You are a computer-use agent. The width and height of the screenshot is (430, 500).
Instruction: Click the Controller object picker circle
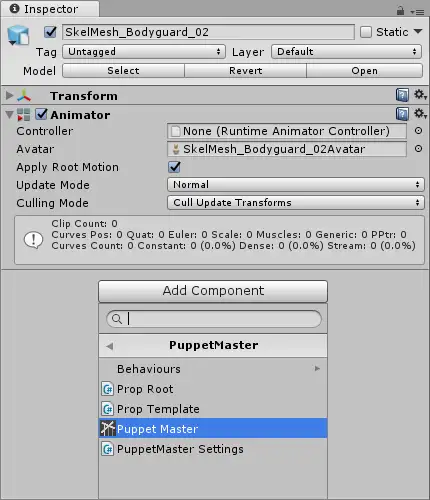point(418,131)
